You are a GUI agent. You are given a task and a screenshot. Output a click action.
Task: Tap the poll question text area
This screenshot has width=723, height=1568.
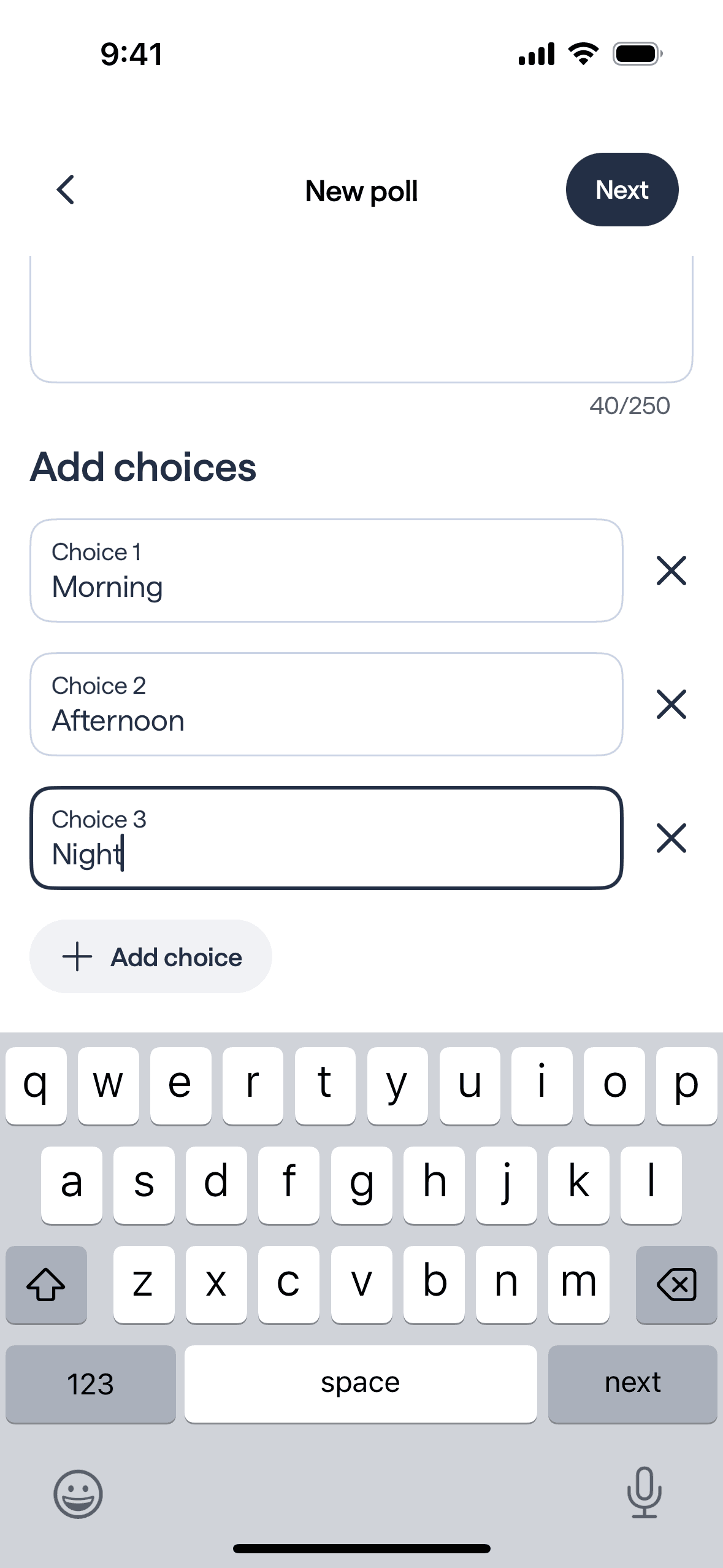[x=361, y=319]
